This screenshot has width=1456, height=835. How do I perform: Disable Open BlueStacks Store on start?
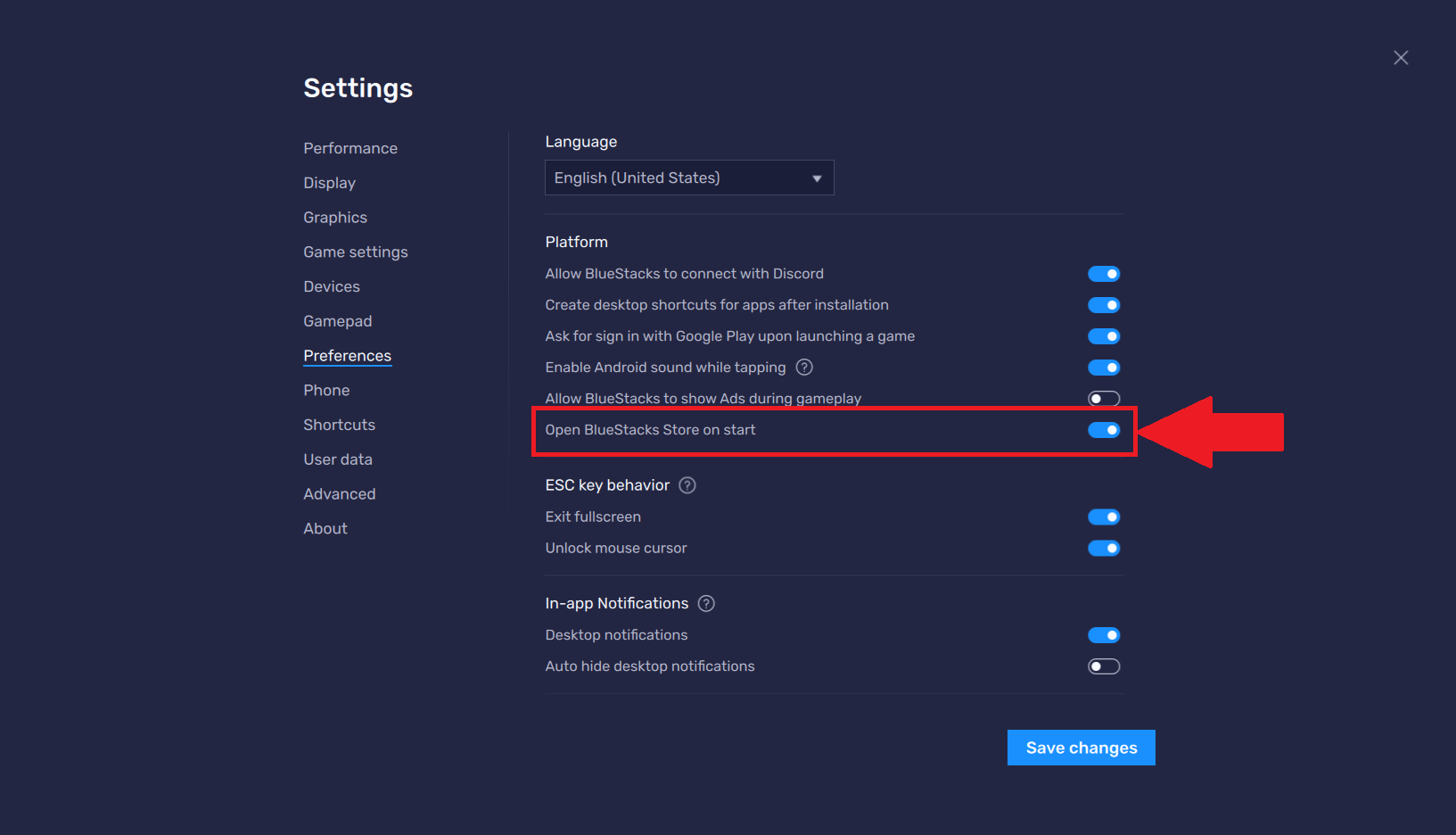1103,430
